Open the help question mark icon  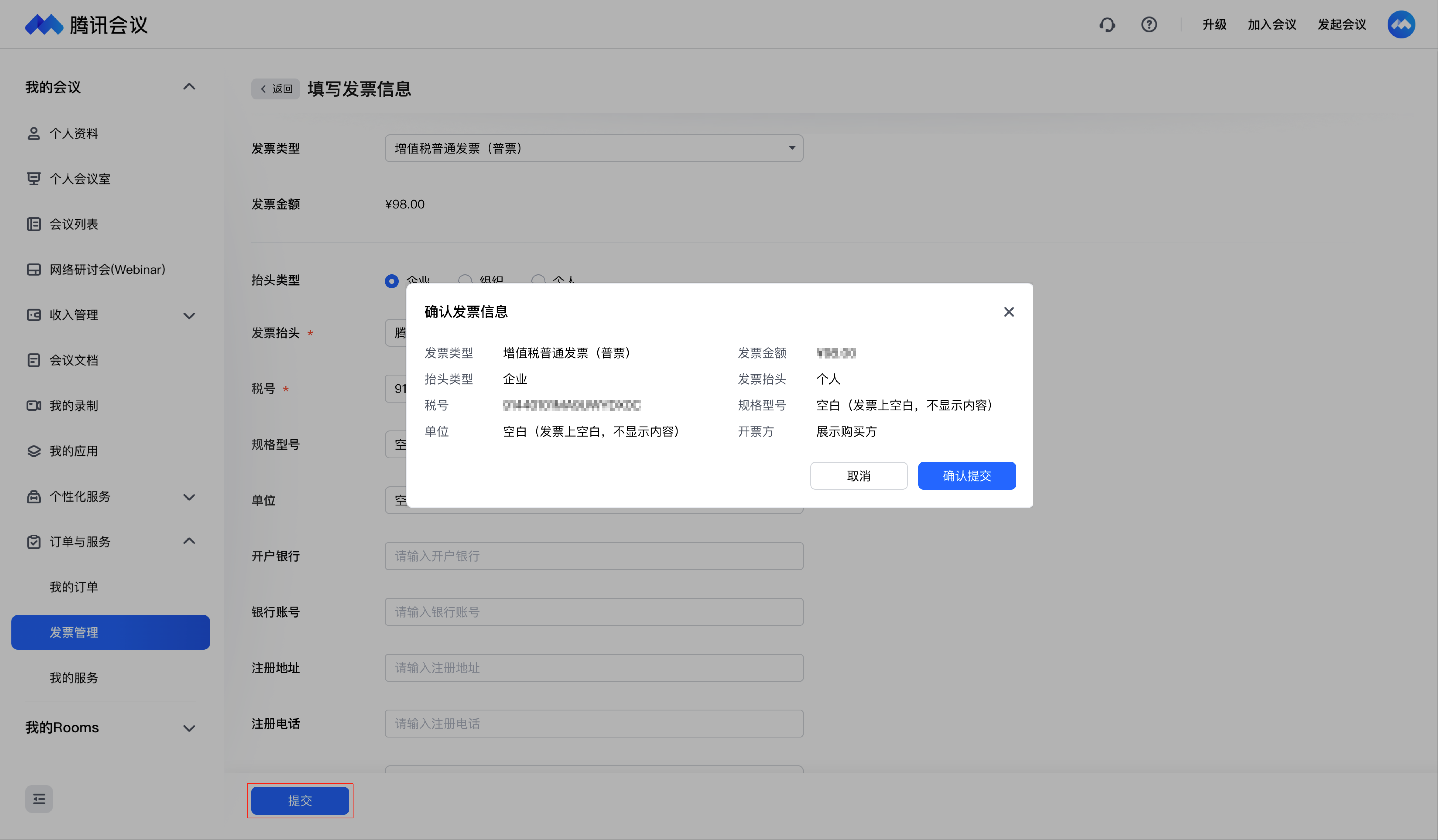[x=1149, y=24]
